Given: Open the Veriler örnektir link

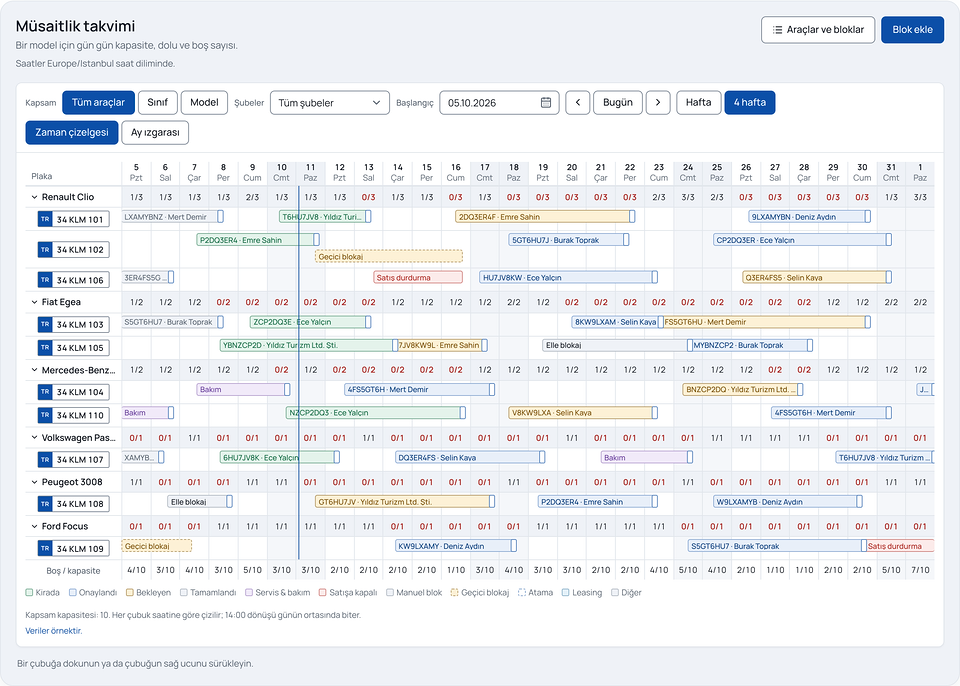Looking at the screenshot, I should pyautogui.click(x=54, y=631).
